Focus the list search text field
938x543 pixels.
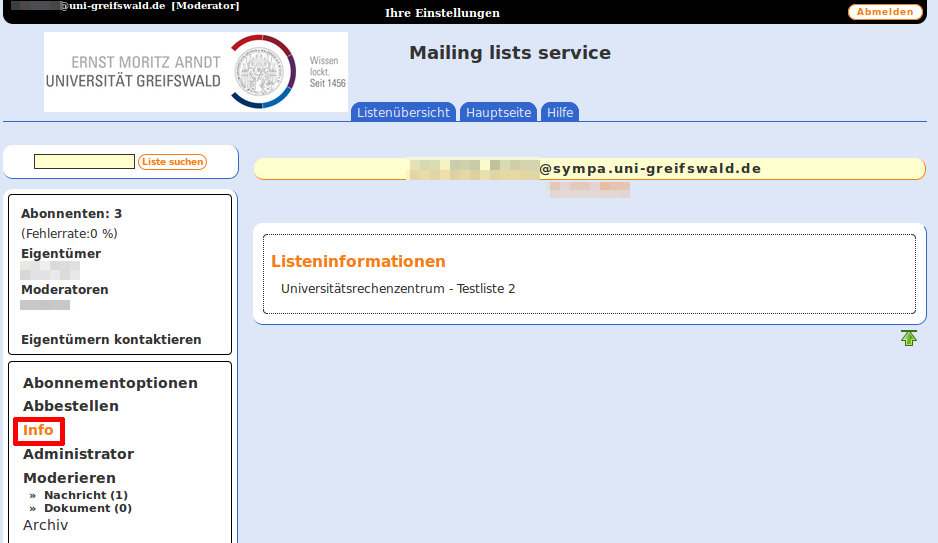[84, 162]
